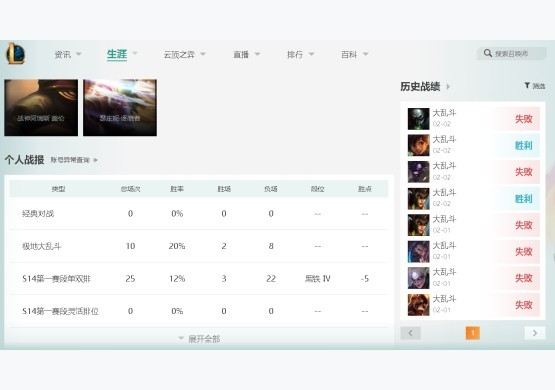This screenshot has height=390, width=555.
Task: Select the third match champion avatar
Action: coord(418,172)
